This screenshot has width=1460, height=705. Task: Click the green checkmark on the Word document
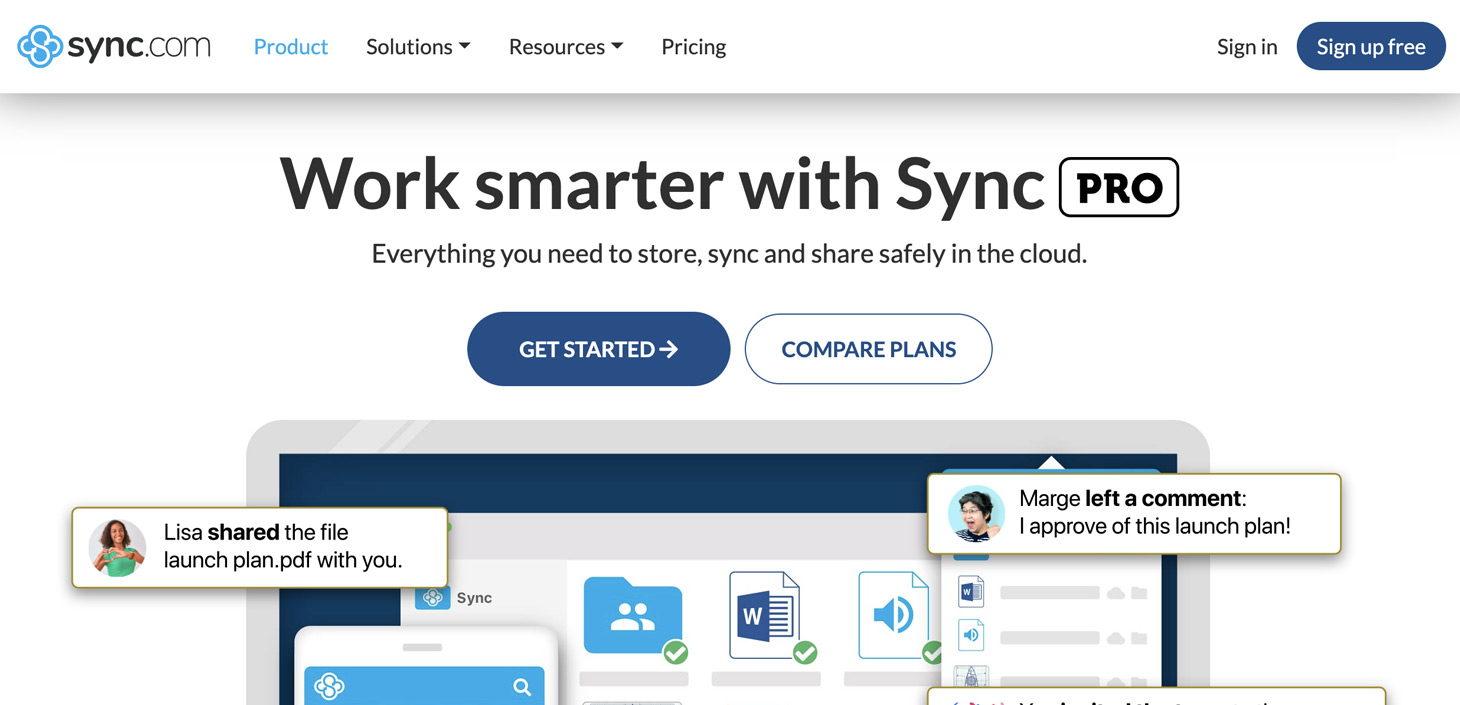806,653
